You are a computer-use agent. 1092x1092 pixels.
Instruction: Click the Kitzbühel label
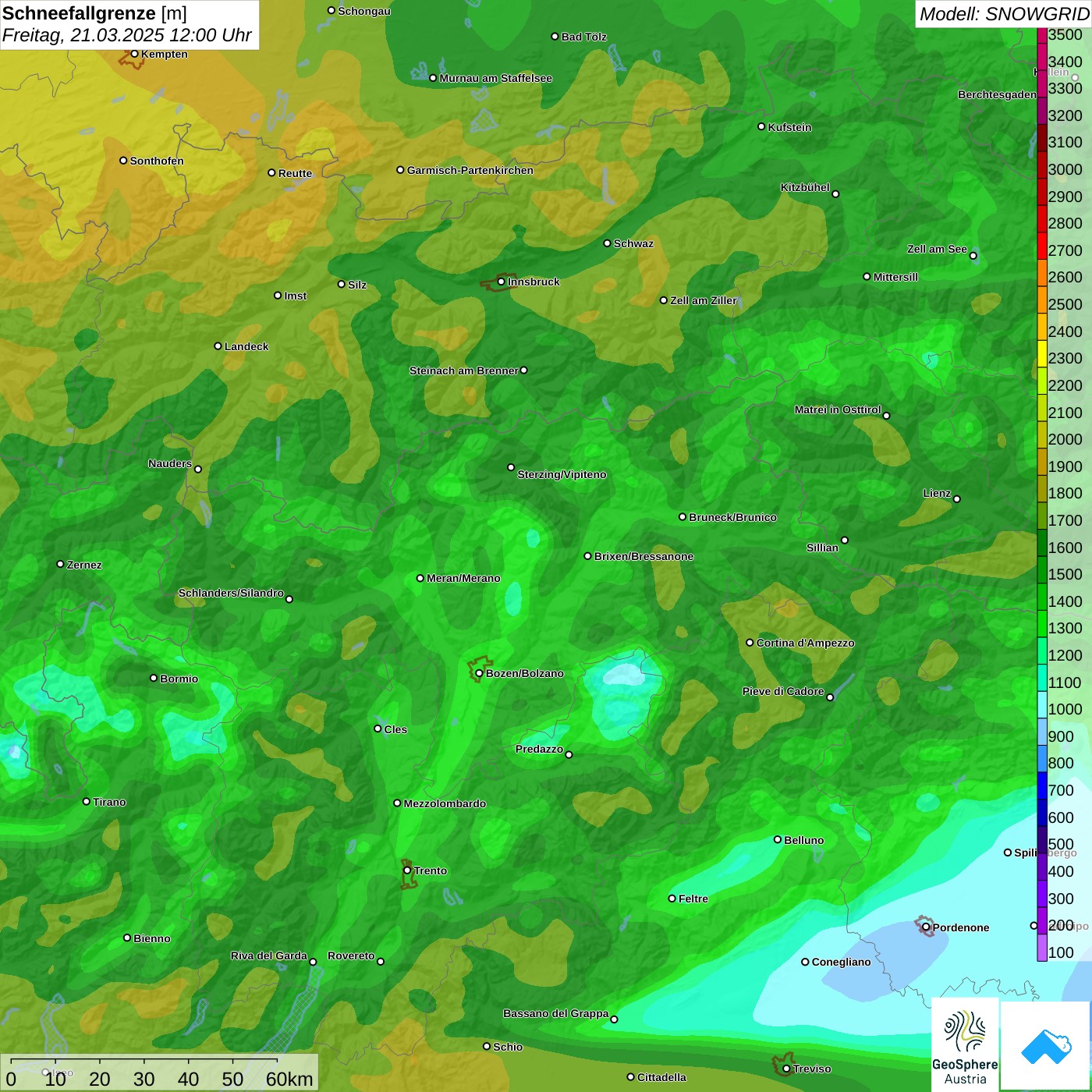tap(805, 187)
